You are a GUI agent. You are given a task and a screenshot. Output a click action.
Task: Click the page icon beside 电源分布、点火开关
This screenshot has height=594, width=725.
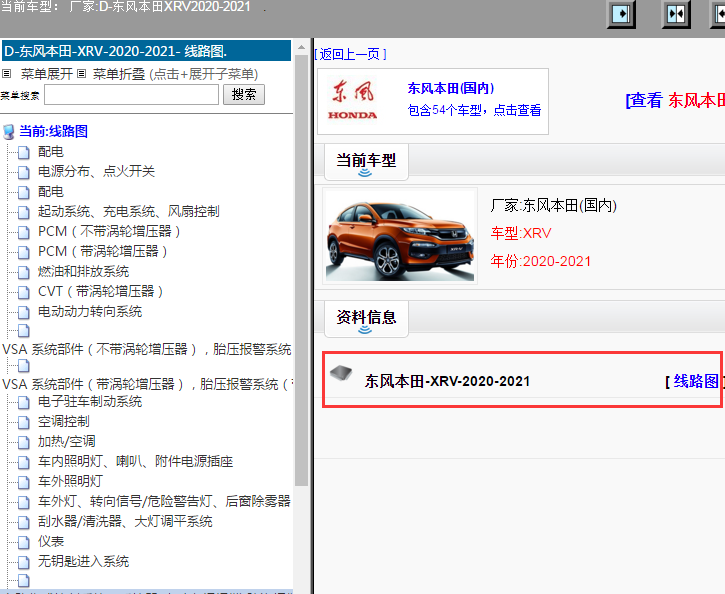tap(24, 172)
